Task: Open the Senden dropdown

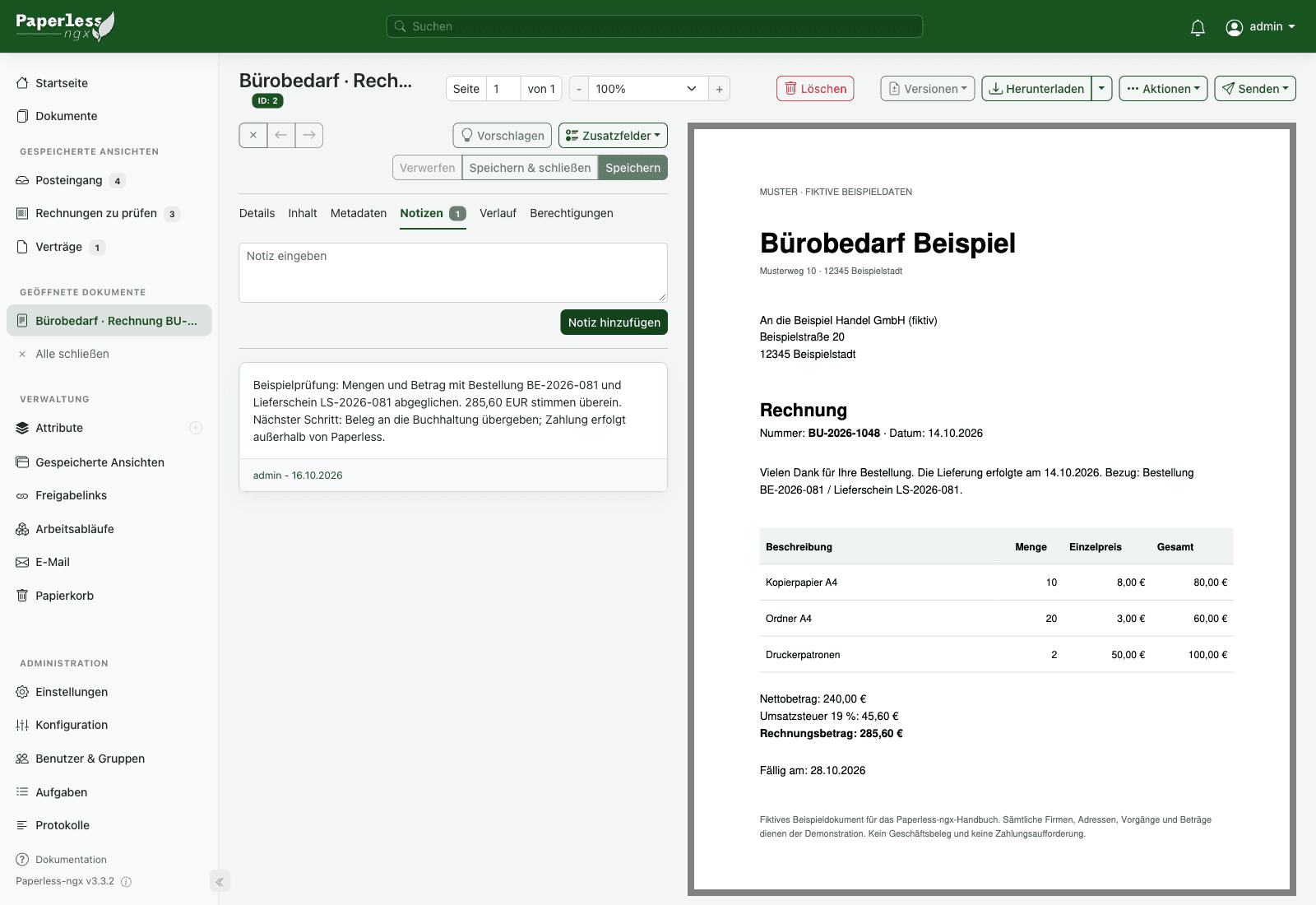Action: [1255, 89]
